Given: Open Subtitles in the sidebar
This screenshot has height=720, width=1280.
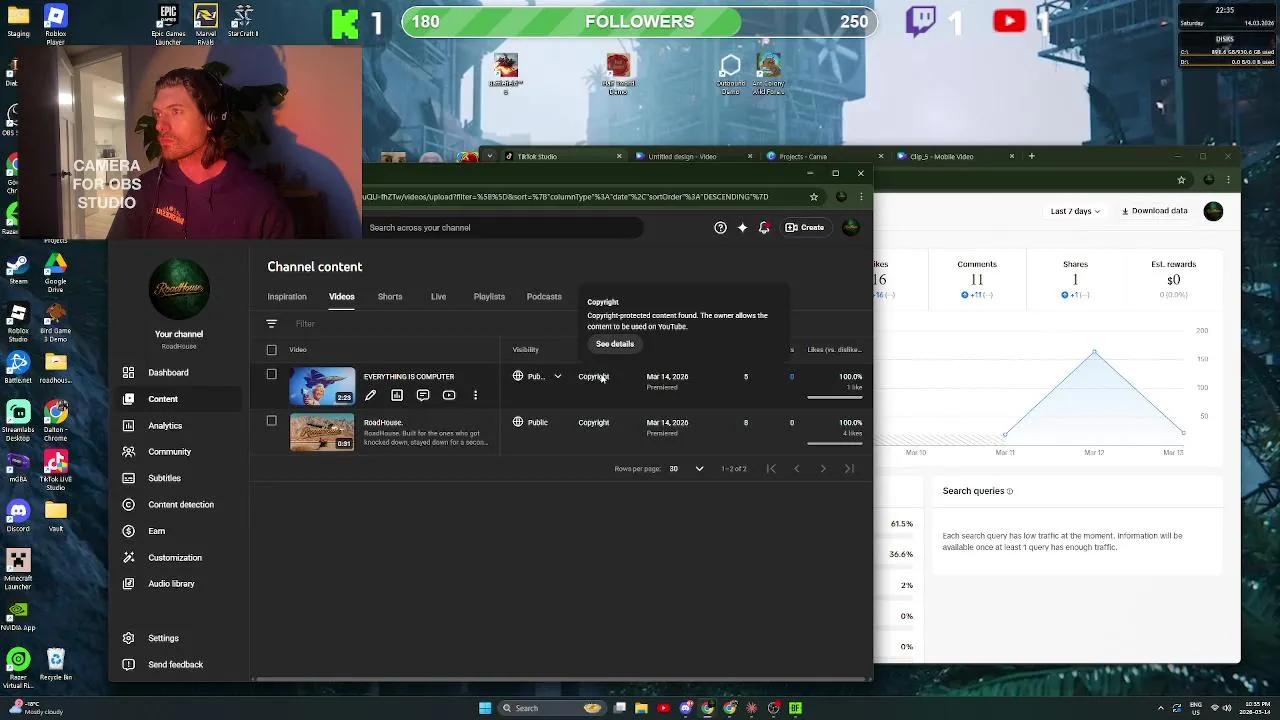Looking at the screenshot, I should coord(164,478).
